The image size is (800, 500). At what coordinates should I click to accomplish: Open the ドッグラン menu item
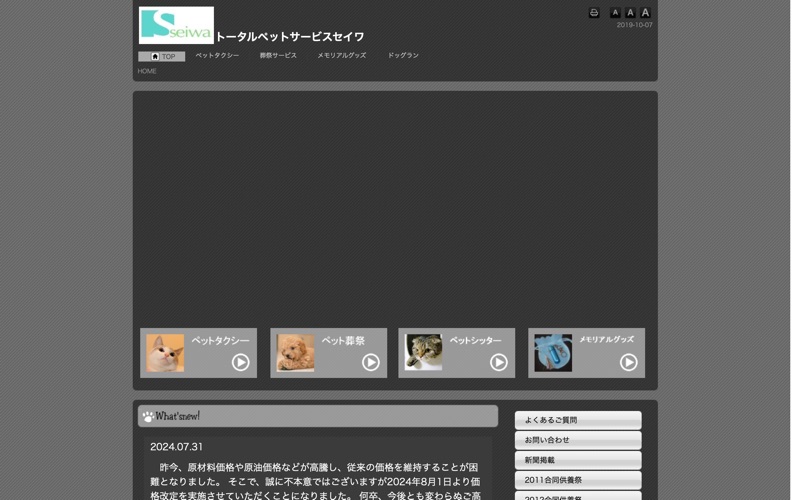click(x=403, y=56)
